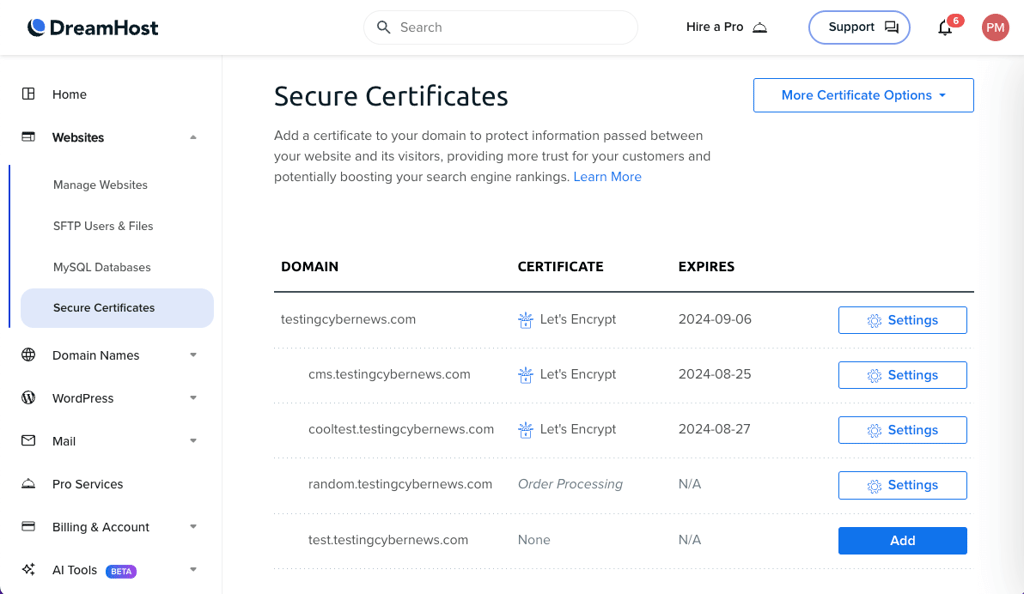Click the search magnifier icon
1024x594 pixels.
(x=384, y=27)
